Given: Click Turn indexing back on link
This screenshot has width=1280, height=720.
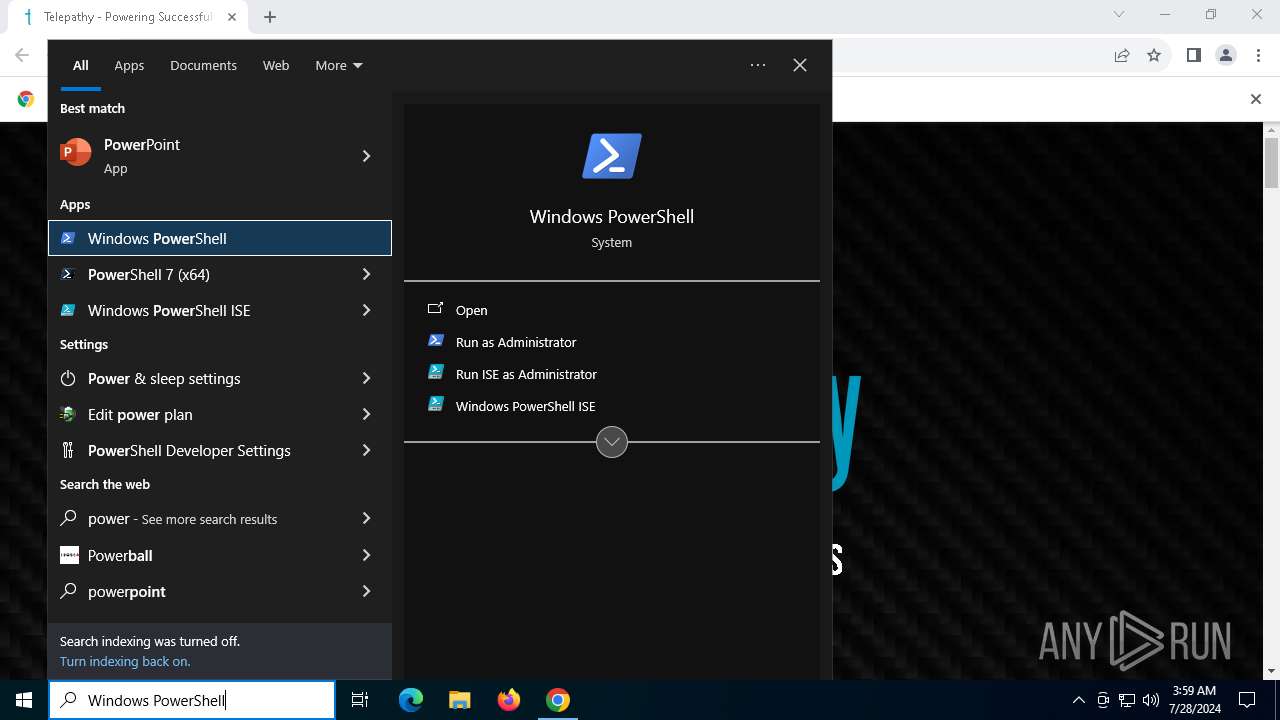Looking at the screenshot, I should pyautogui.click(x=125, y=661).
